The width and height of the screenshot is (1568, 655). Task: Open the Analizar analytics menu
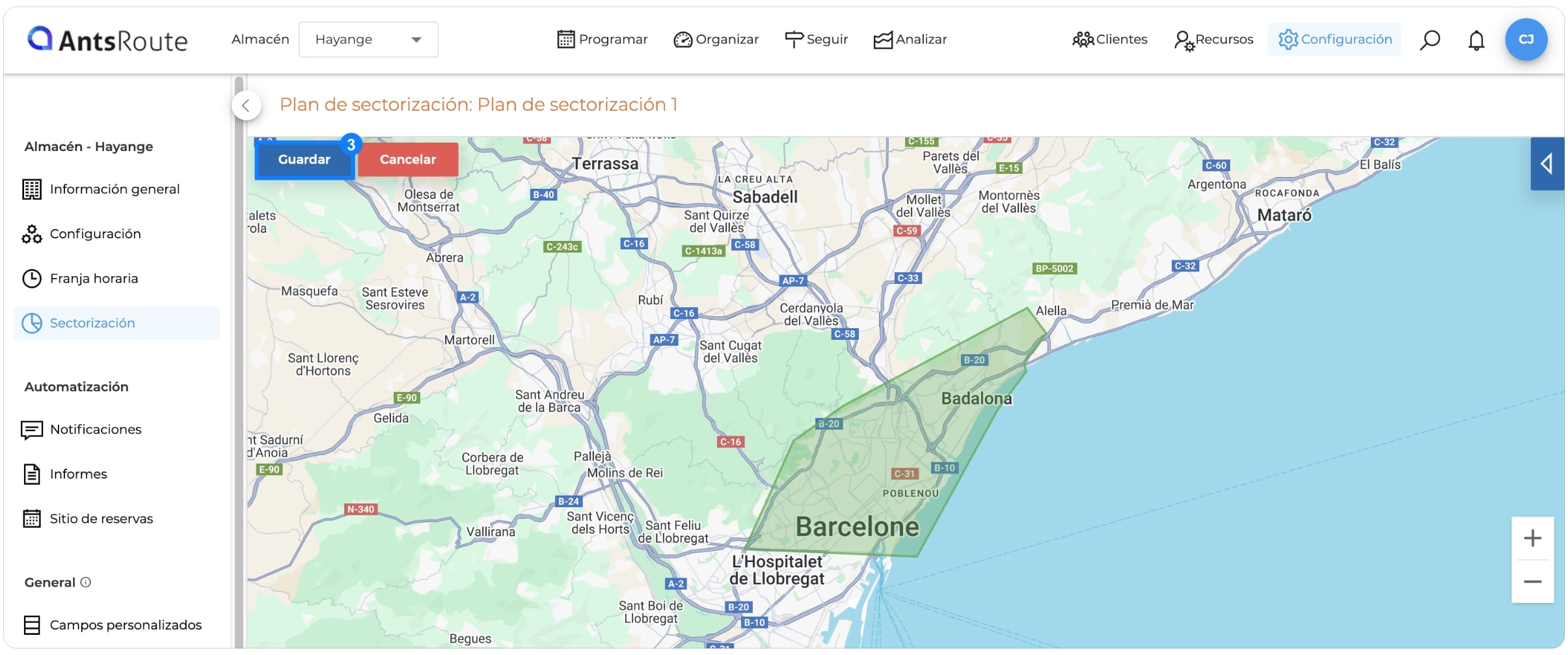pyautogui.click(x=910, y=40)
